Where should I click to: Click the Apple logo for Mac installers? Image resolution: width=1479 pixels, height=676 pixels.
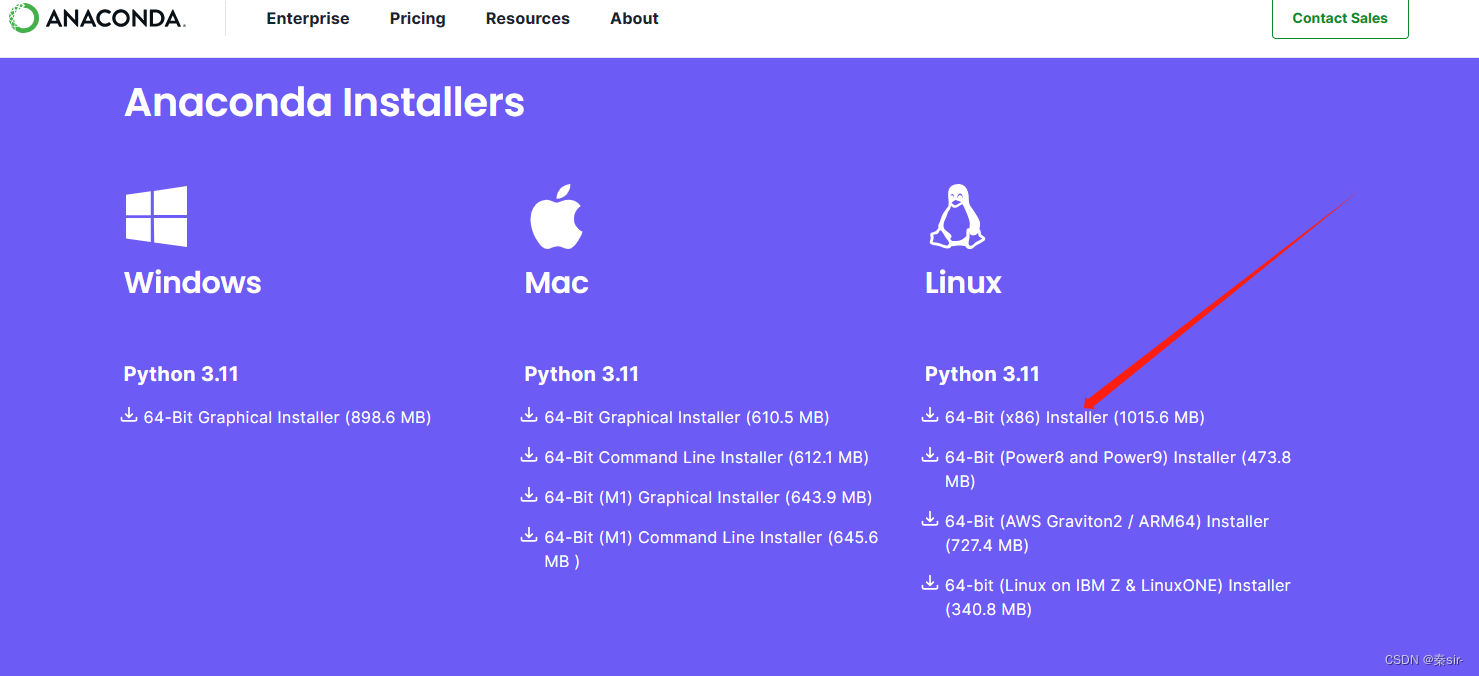point(556,216)
